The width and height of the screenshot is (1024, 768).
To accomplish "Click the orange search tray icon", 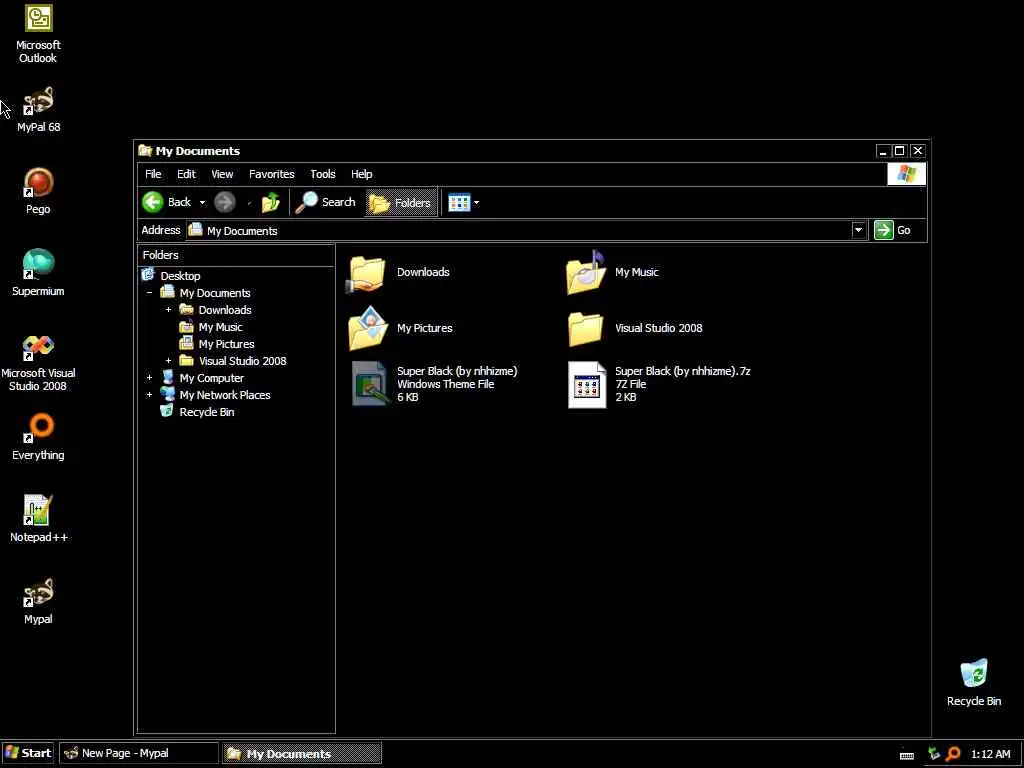I will 953,754.
